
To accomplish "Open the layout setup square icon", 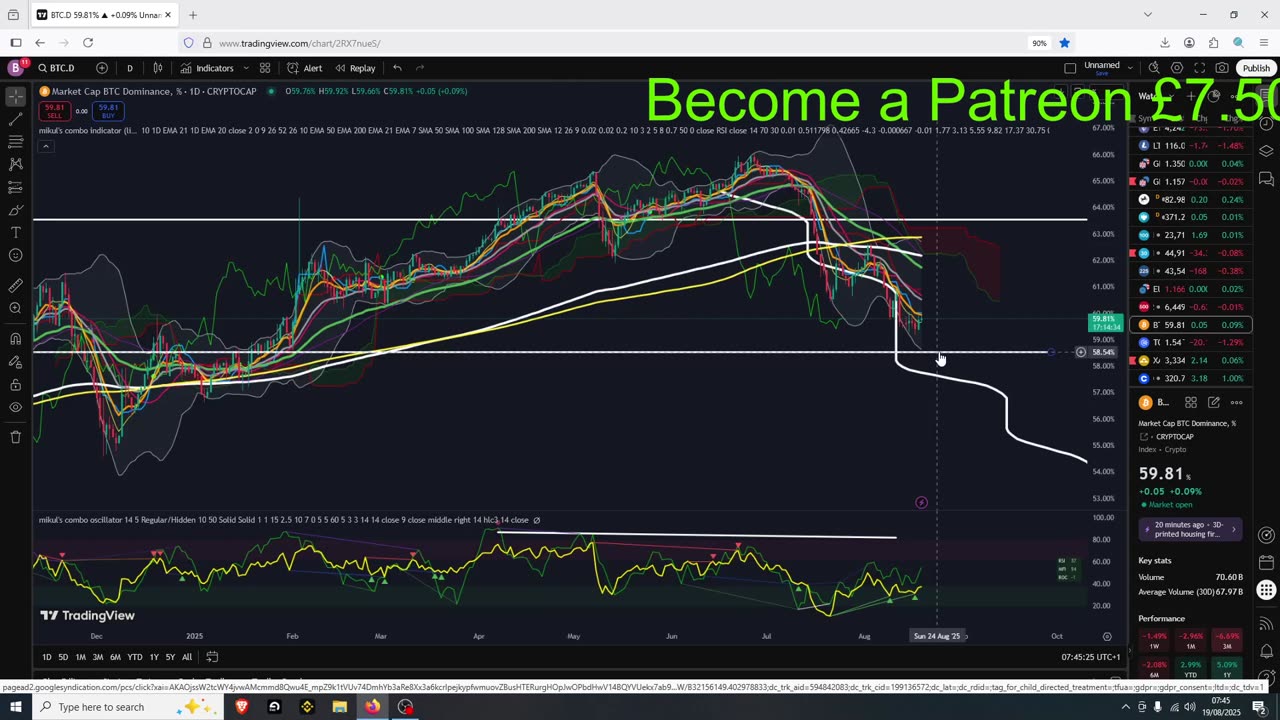I will click(1070, 68).
